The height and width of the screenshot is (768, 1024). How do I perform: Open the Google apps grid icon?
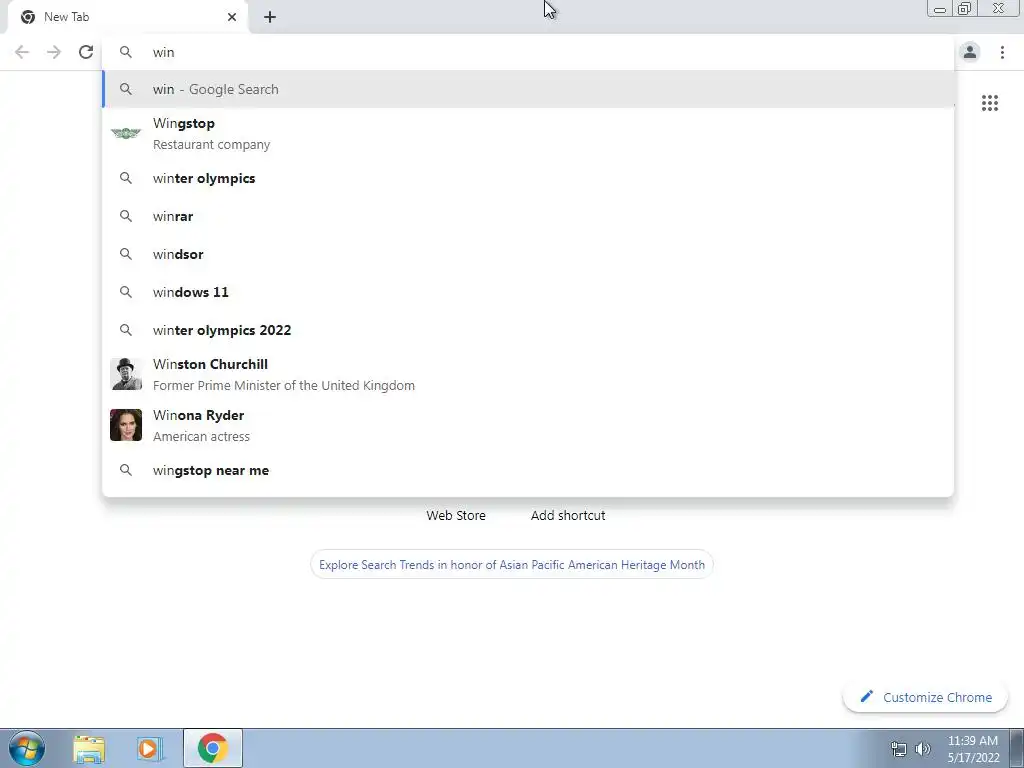989,103
